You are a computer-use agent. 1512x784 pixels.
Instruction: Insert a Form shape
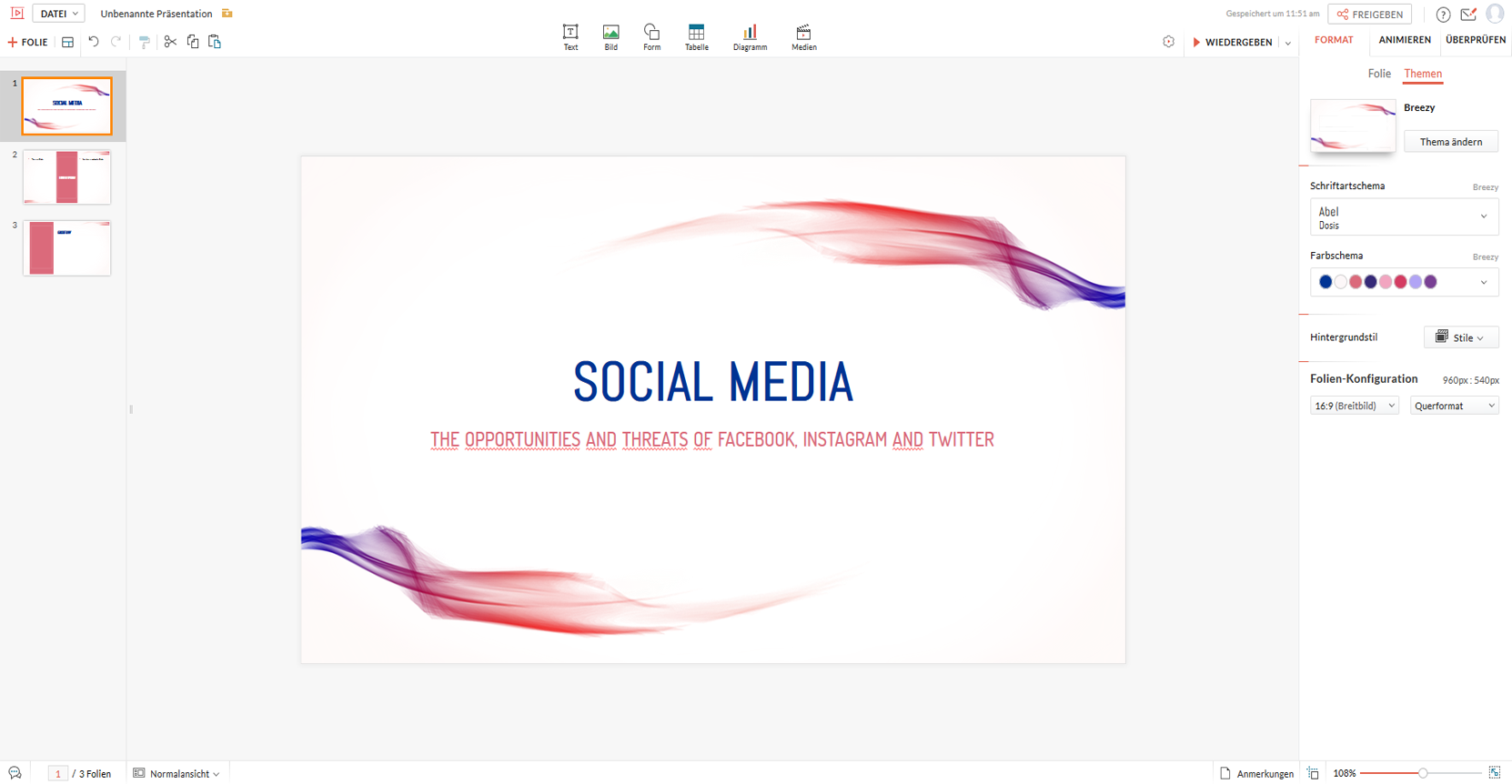point(652,37)
